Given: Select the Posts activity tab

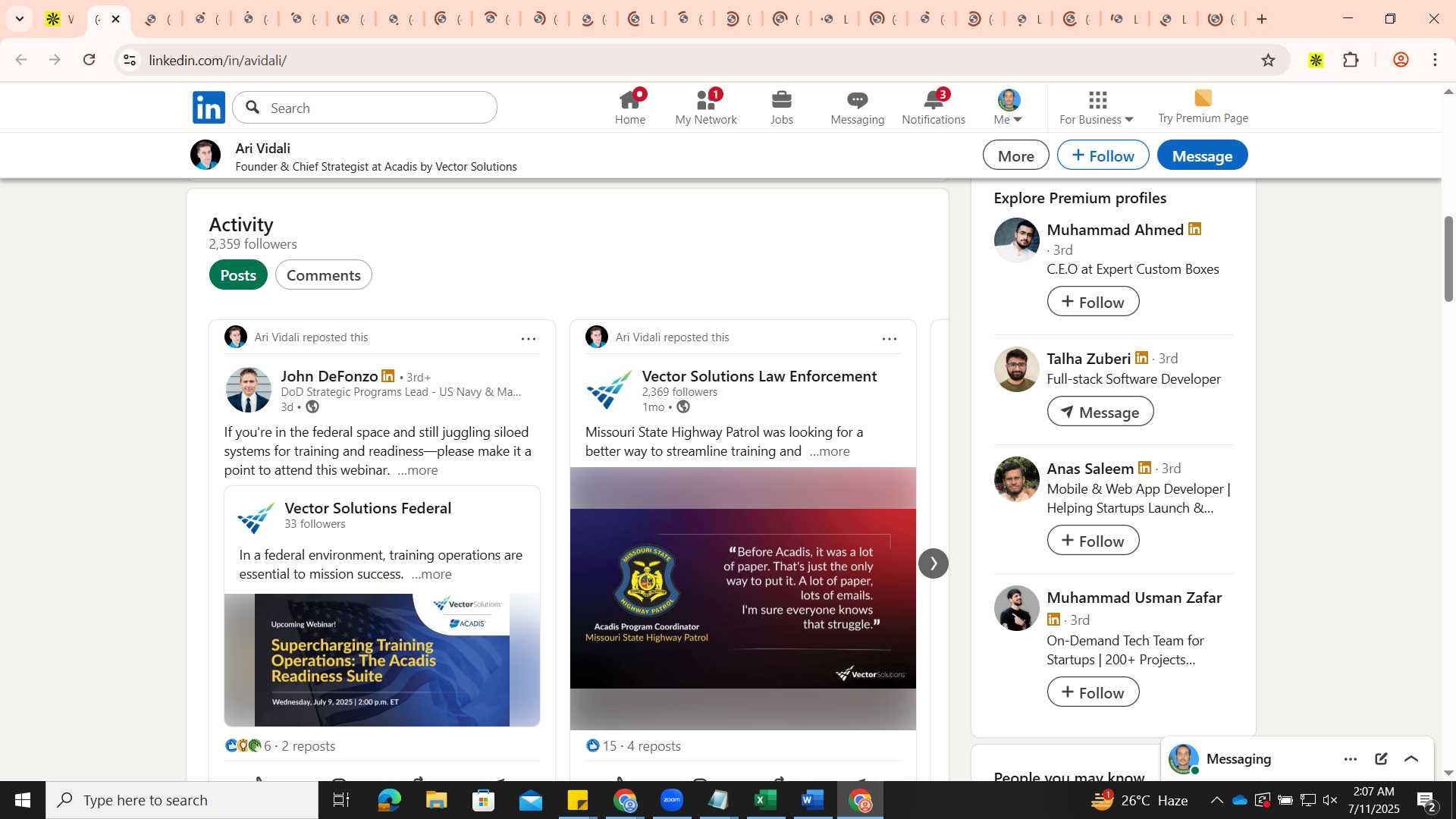Looking at the screenshot, I should tap(238, 275).
